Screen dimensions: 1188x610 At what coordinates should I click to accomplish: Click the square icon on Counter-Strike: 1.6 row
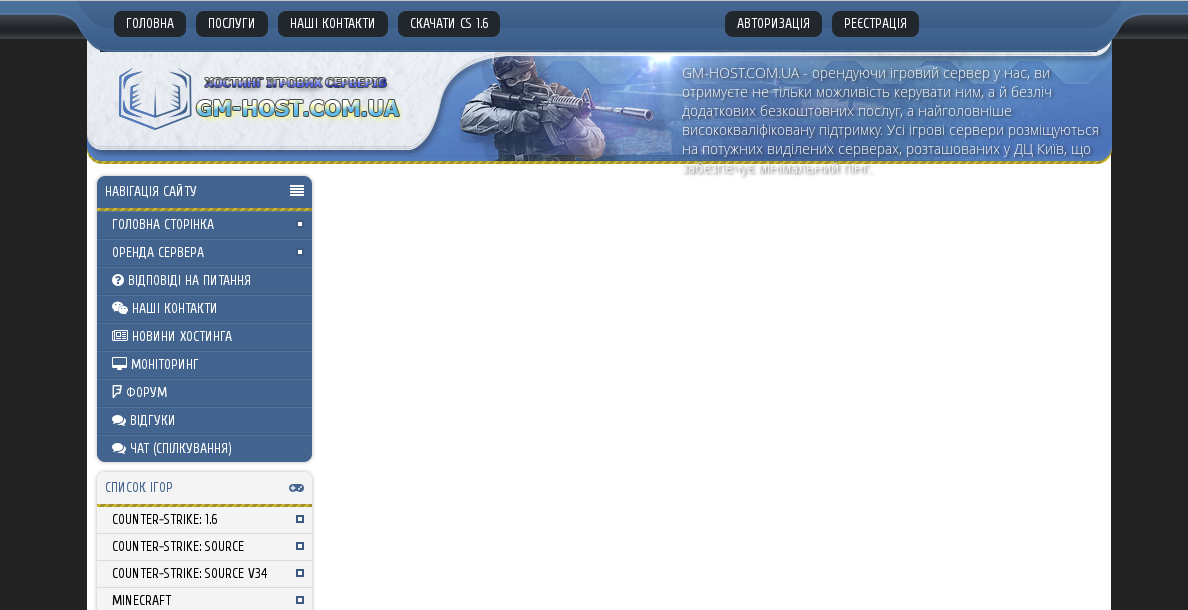point(300,519)
